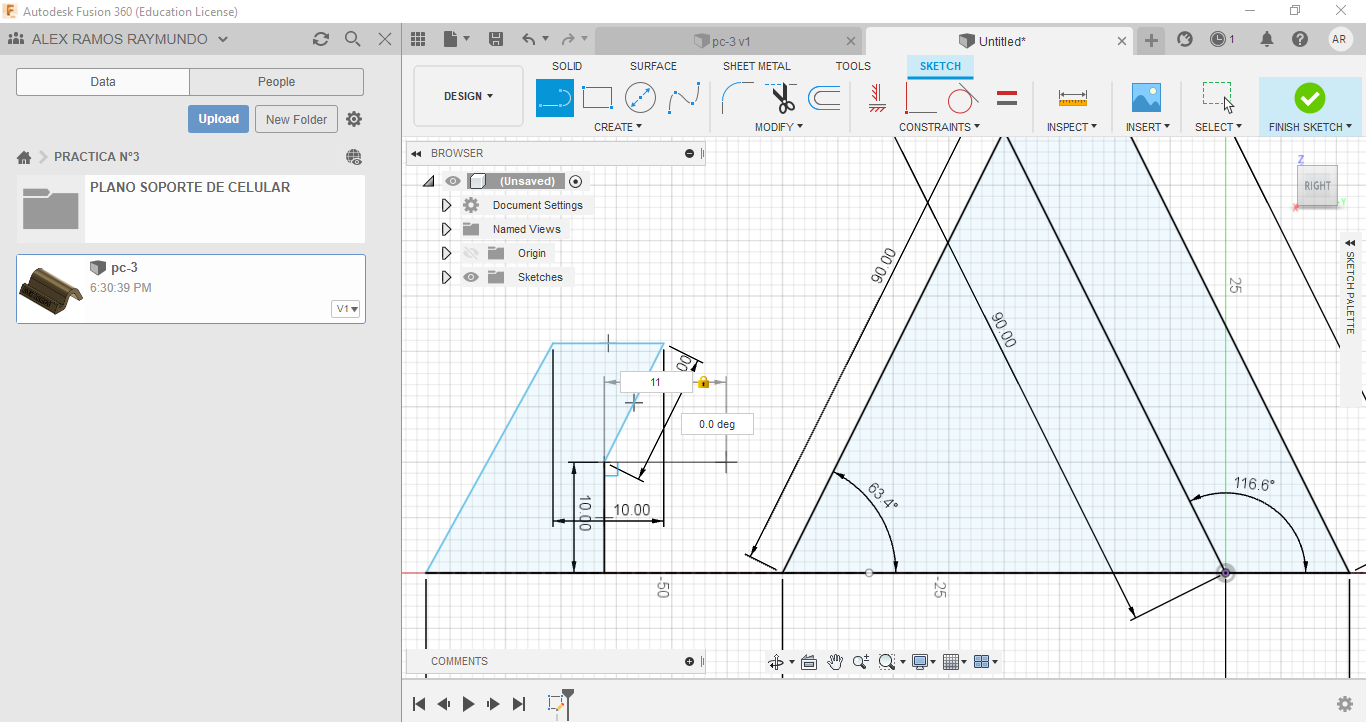Activate the Unsaved component radio button
Screen dimensions: 1366x722
[x=575, y=181]
